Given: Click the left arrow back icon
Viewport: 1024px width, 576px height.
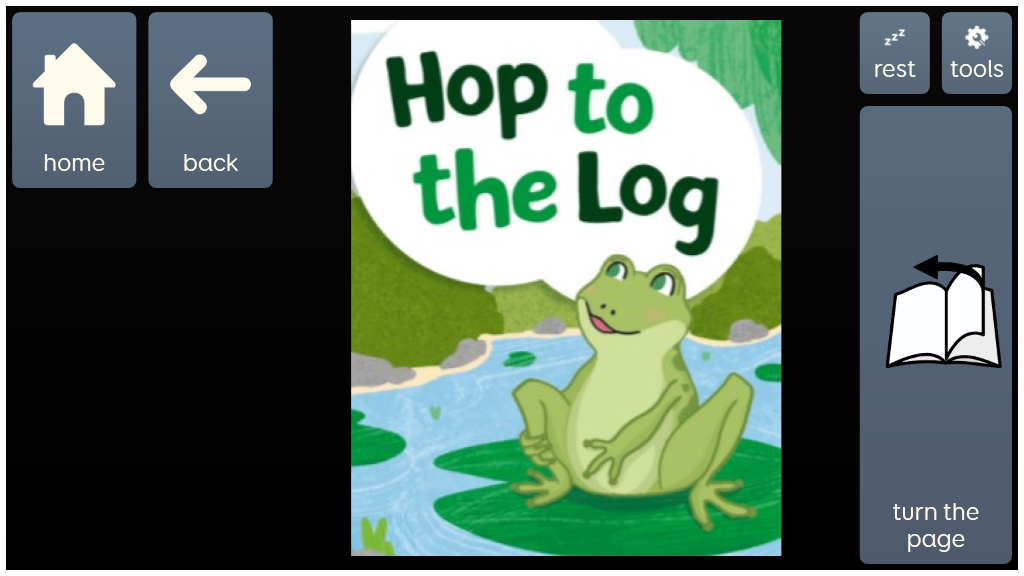Looking at the screenshot, I should tap(210, 84).
